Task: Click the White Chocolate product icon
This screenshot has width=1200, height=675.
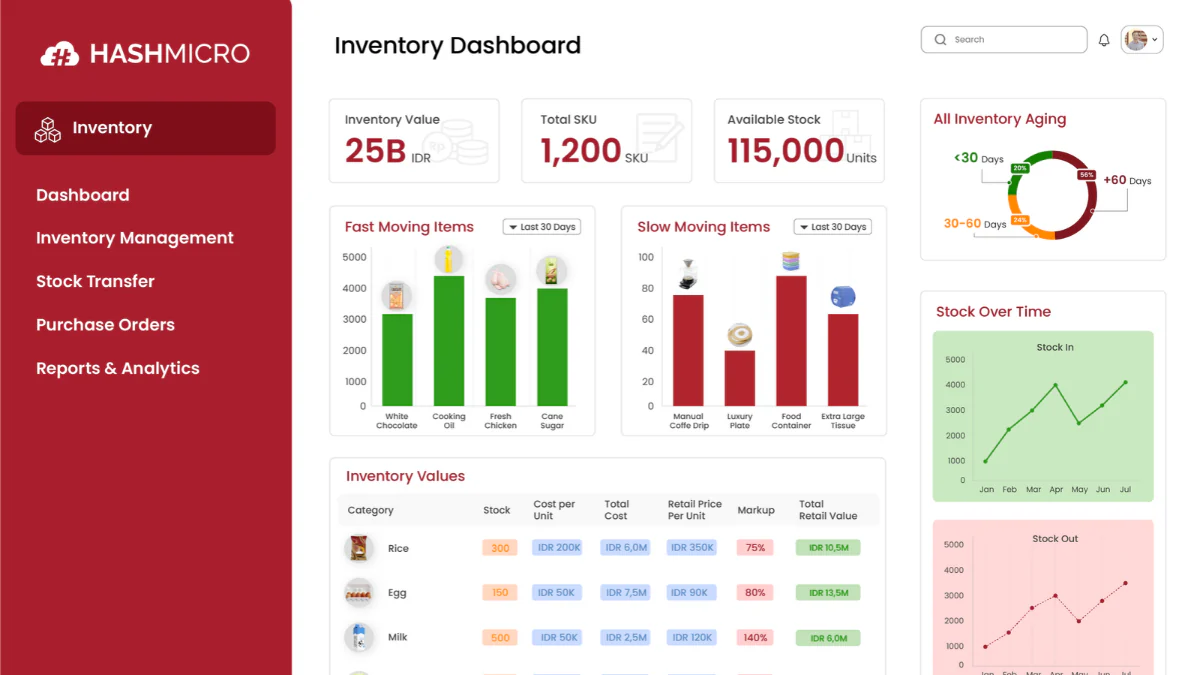Action: click(x=397, y=297)
